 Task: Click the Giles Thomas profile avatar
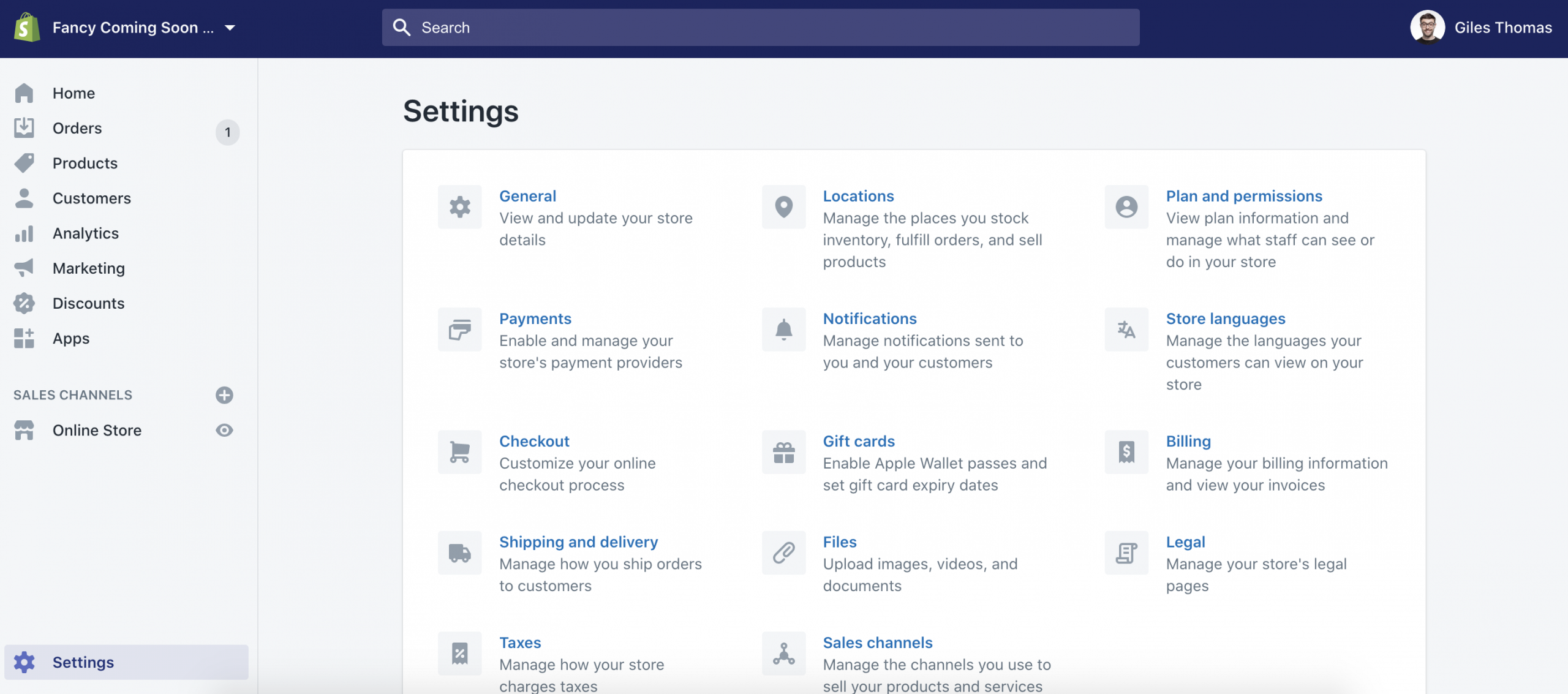1427,28
